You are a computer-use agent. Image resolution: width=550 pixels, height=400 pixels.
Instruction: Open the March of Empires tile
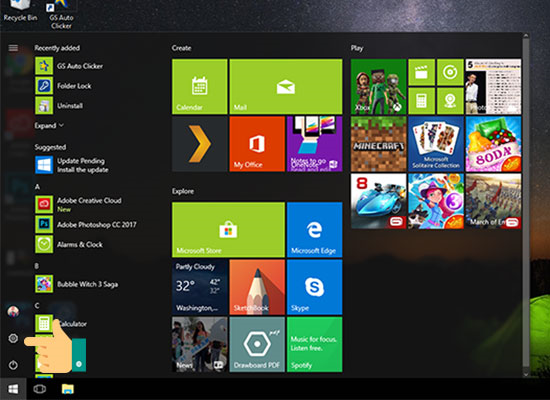click(494, 201)
